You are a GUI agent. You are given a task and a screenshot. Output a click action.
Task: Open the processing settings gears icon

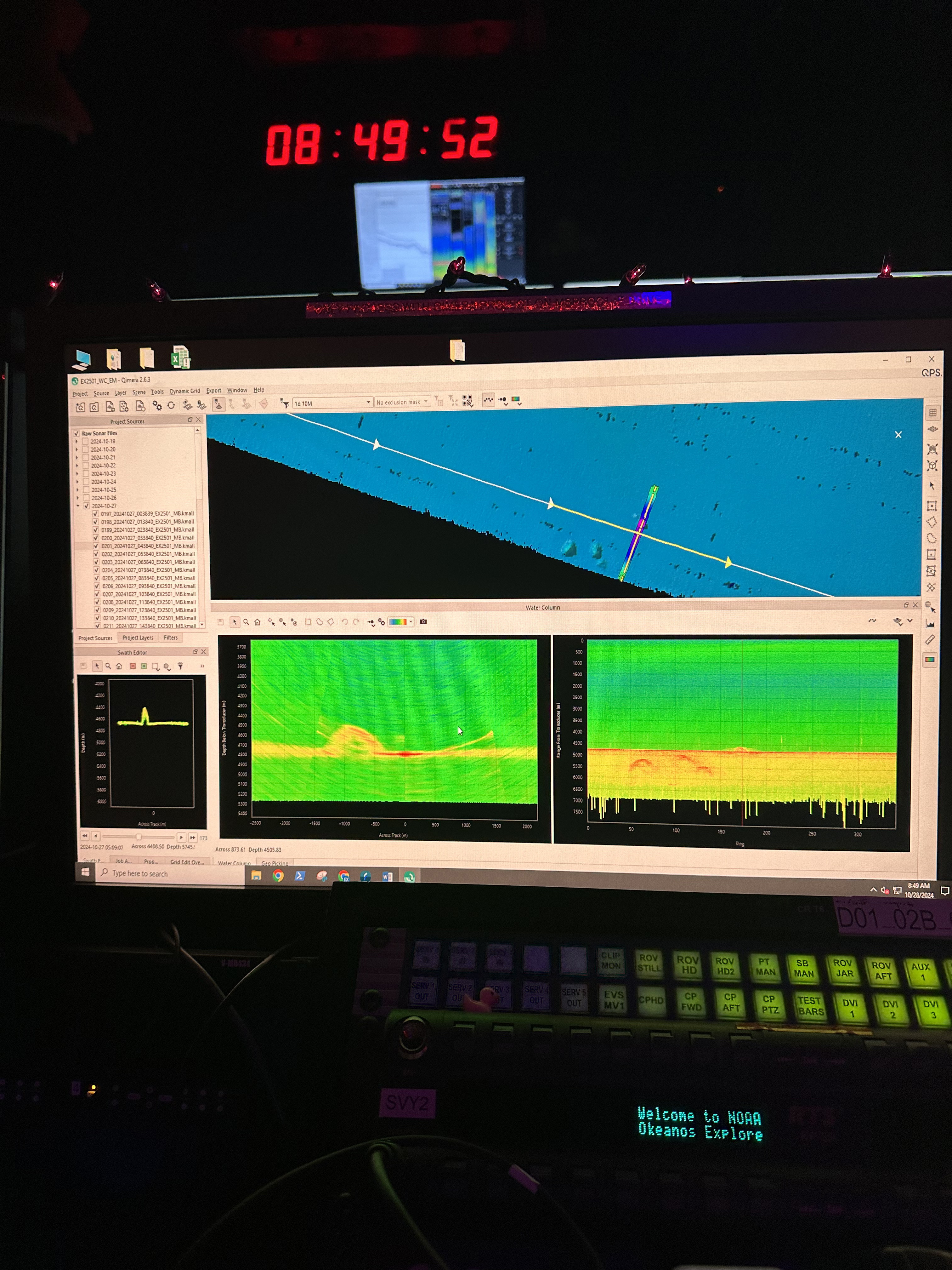pos(157,405)
